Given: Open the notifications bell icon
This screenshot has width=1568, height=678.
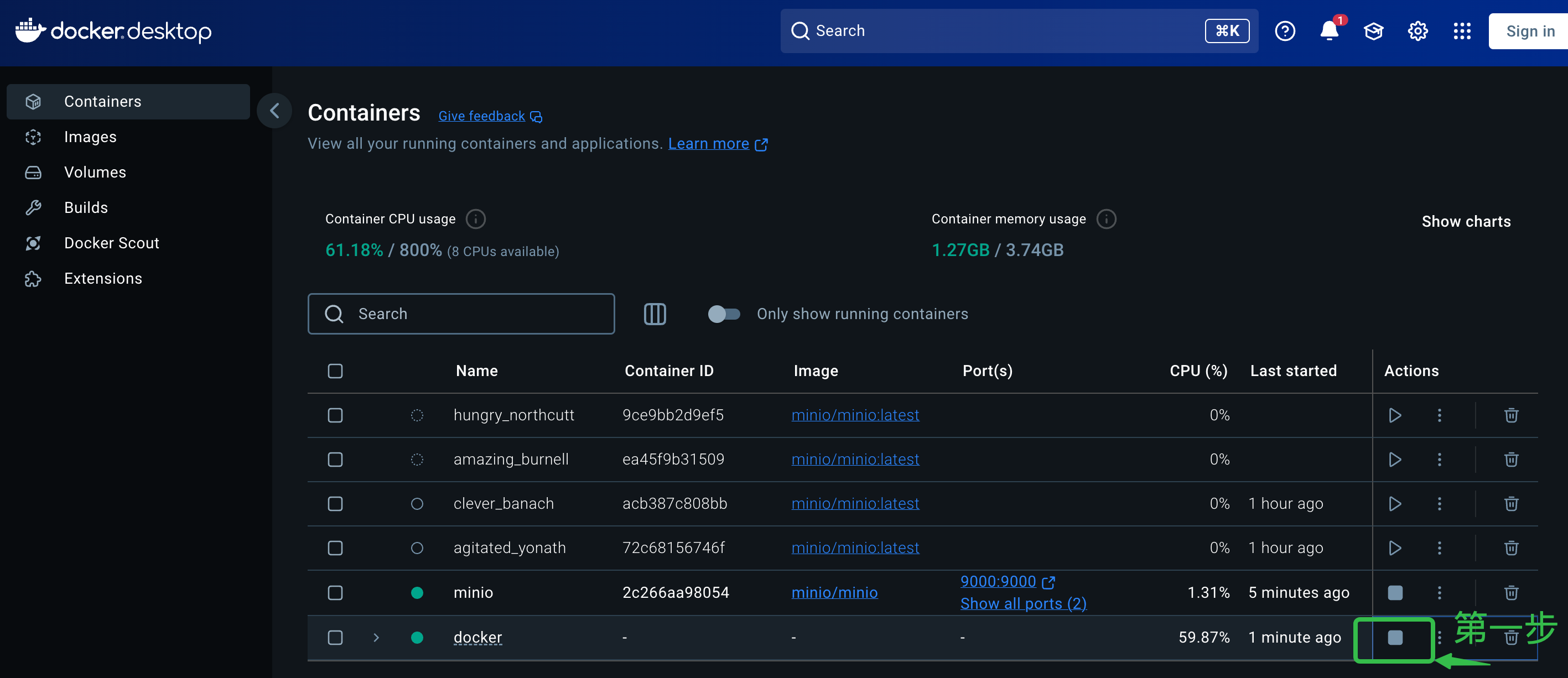Looking at the screenshot, I should pyautogui.click(x=1329, y=31).
